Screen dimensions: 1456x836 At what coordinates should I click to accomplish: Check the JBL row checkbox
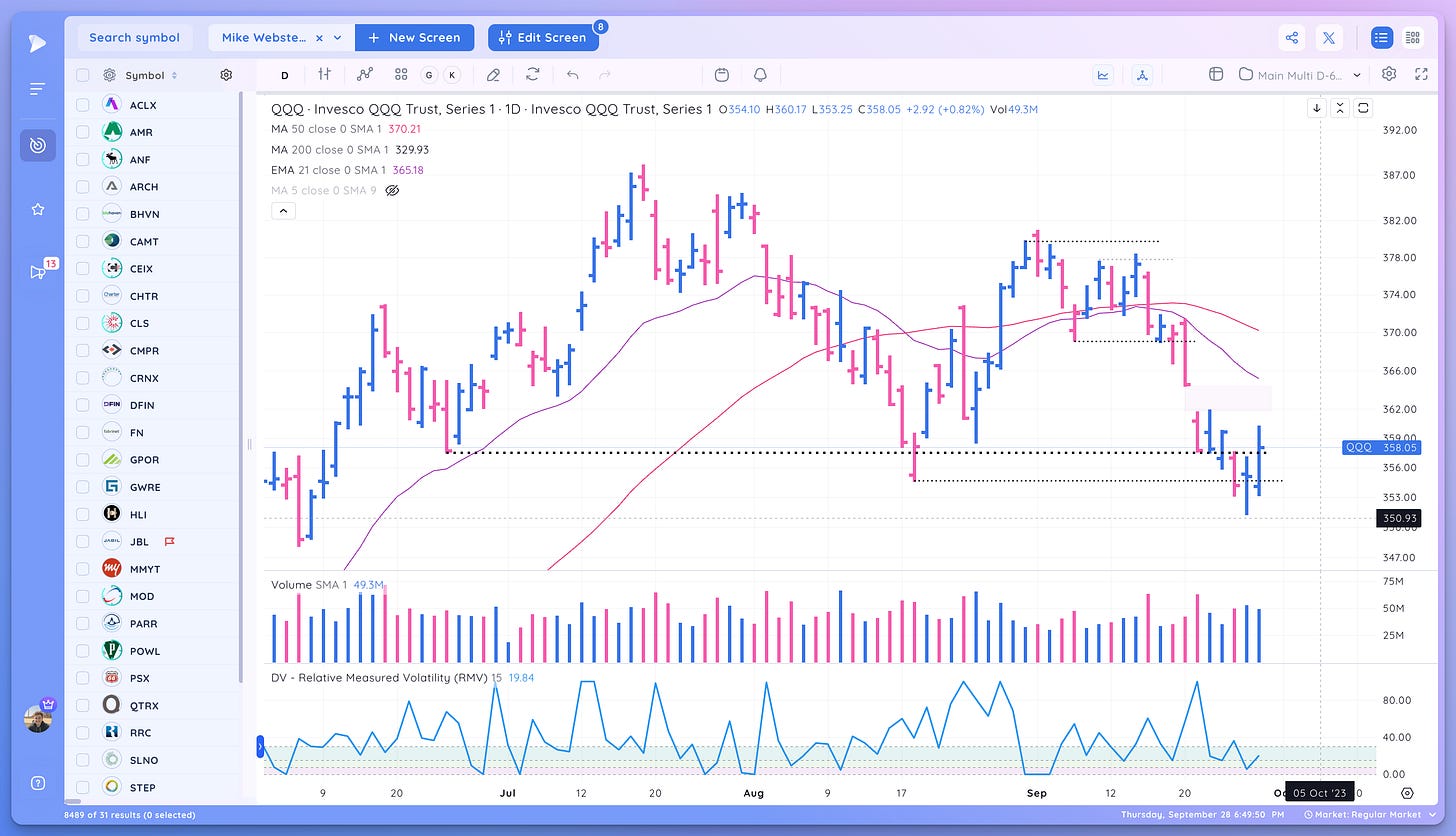click(82, 542)
